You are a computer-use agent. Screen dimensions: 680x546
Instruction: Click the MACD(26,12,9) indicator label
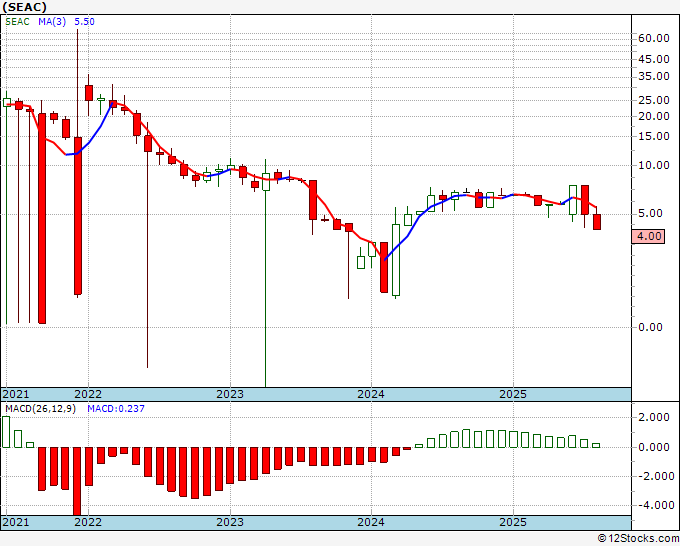click(40, 409)
